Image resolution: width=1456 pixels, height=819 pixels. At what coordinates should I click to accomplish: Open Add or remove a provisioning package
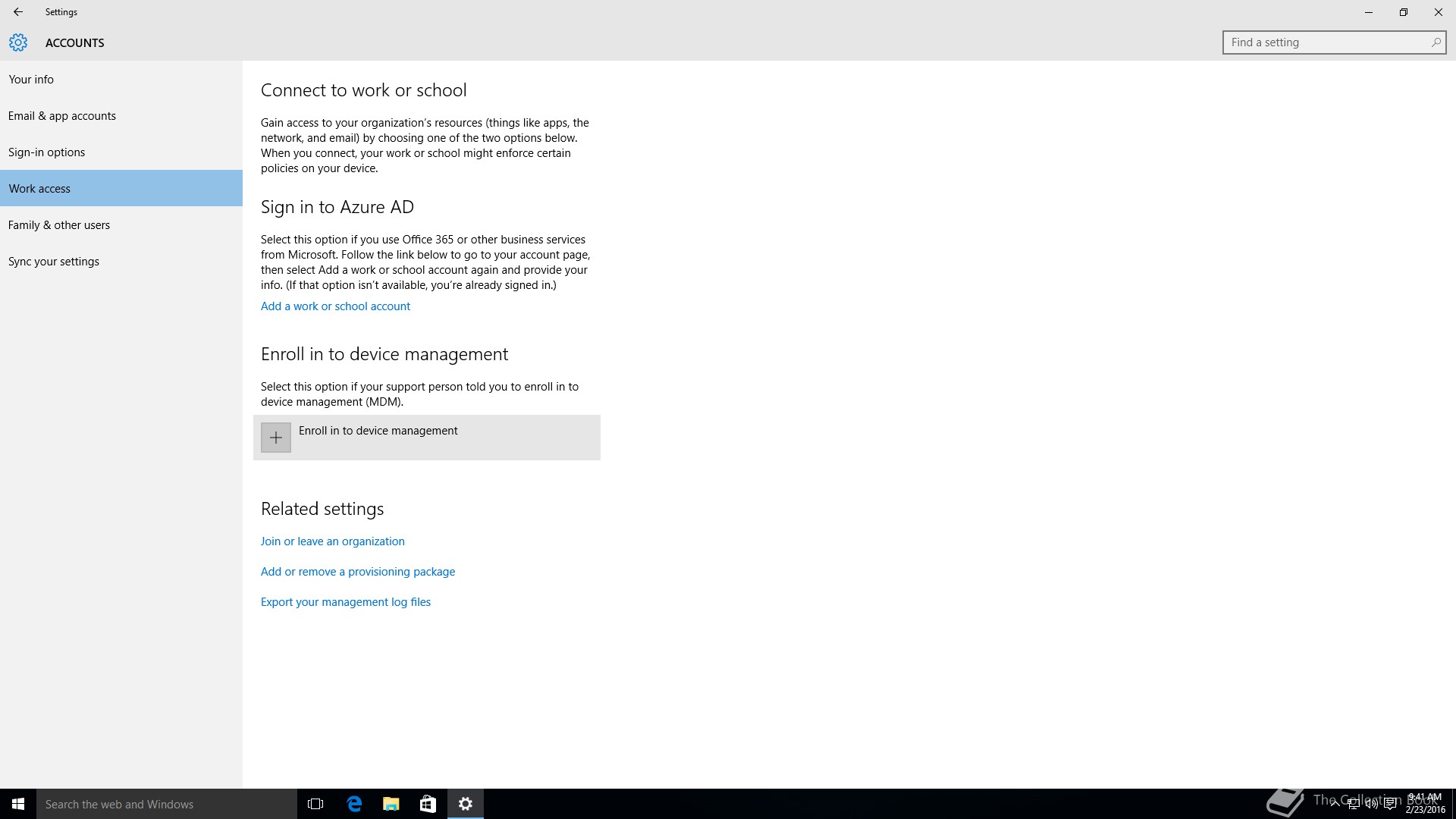(x=358, y=572)
